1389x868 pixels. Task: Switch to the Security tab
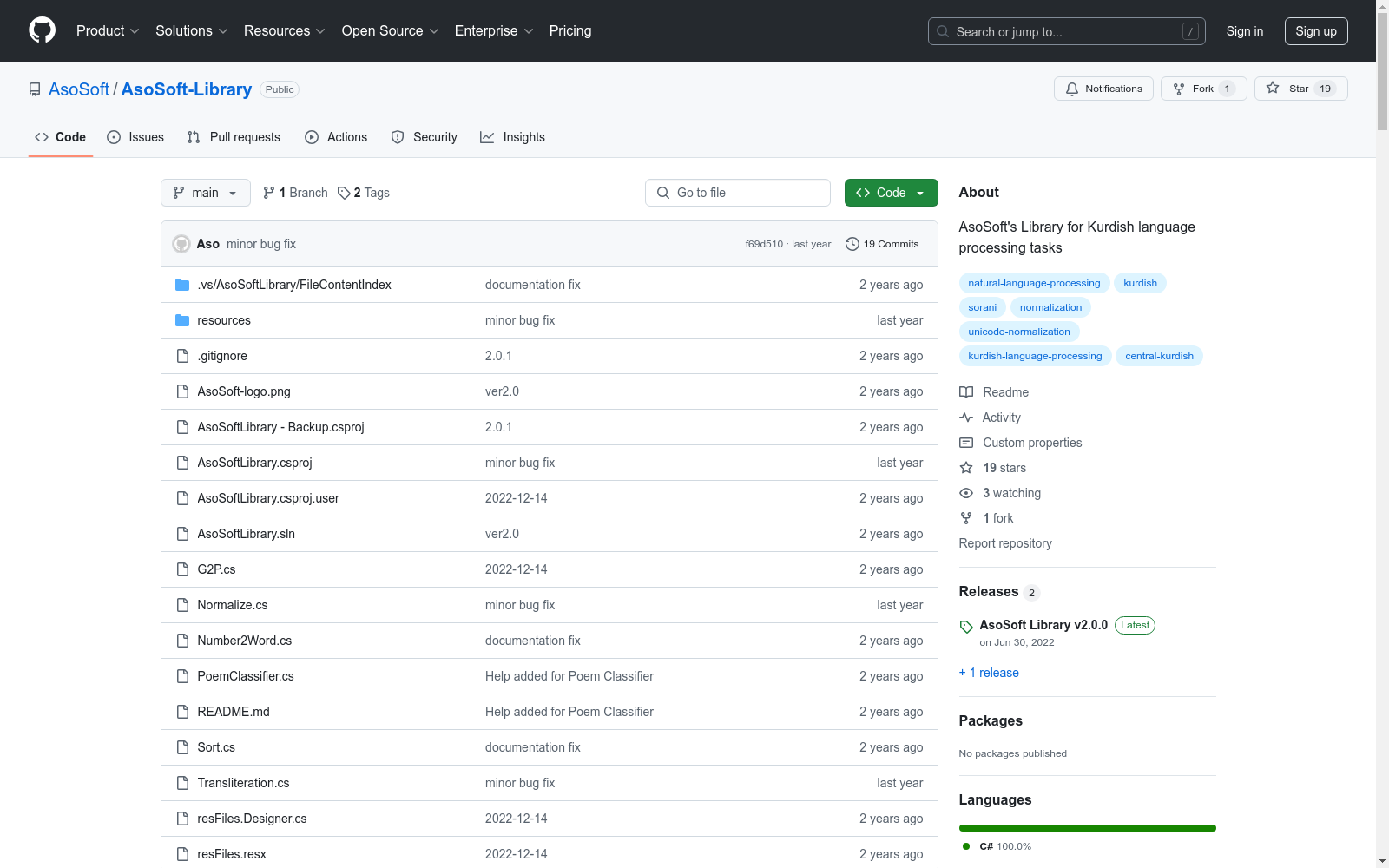tap(425, 137)
